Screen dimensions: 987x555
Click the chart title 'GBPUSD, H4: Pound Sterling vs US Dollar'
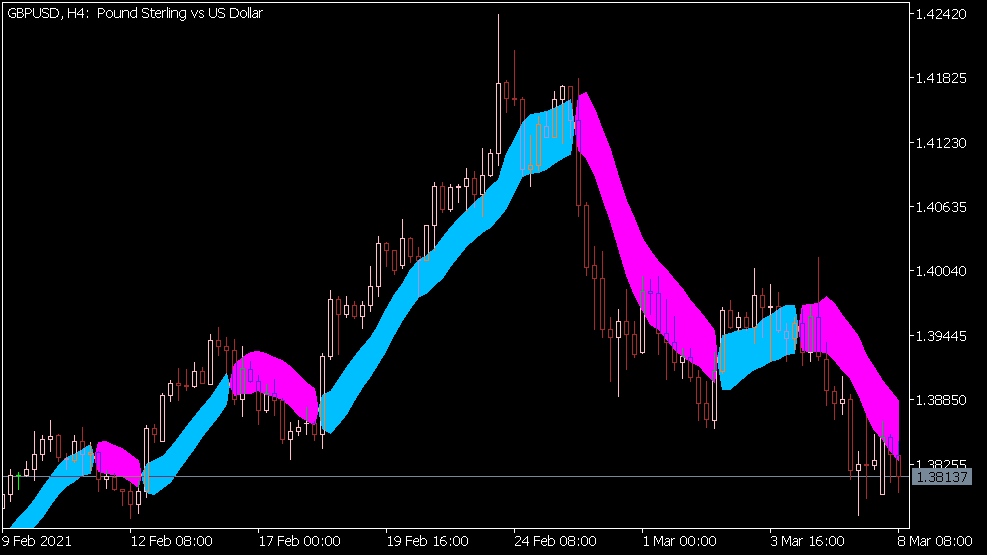[x=135, y=13]
